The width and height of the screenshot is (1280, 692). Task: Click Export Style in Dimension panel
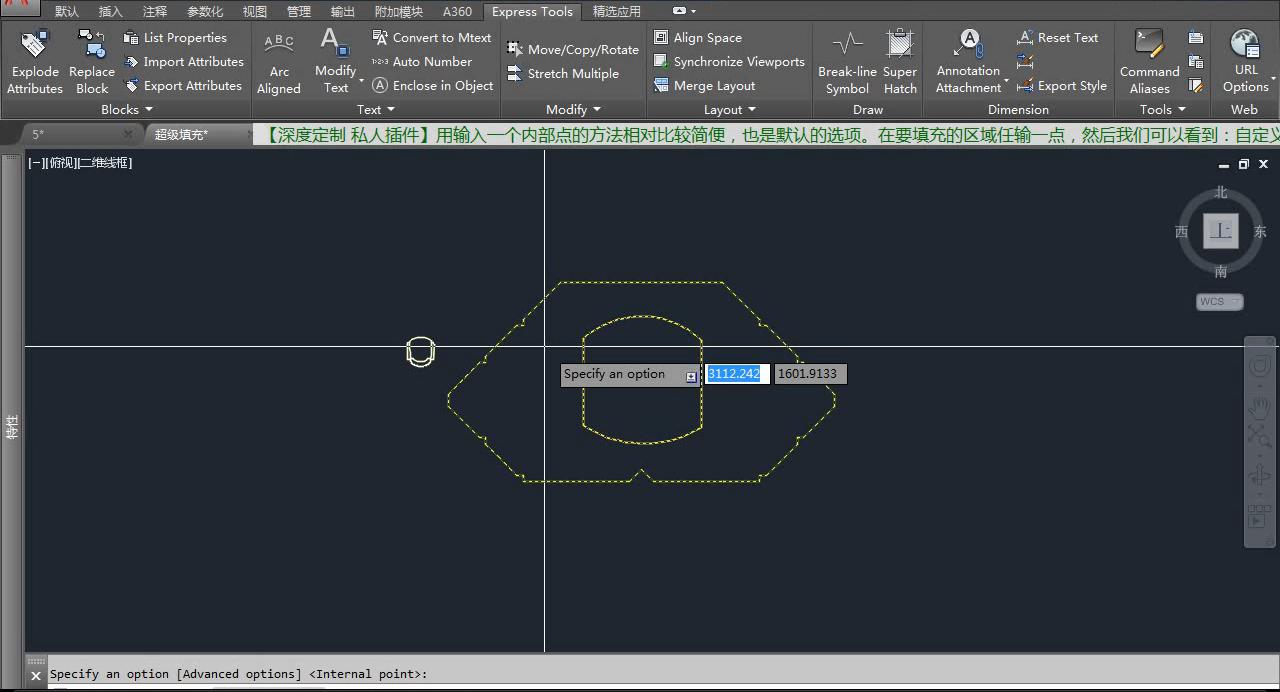(1062, 86)
